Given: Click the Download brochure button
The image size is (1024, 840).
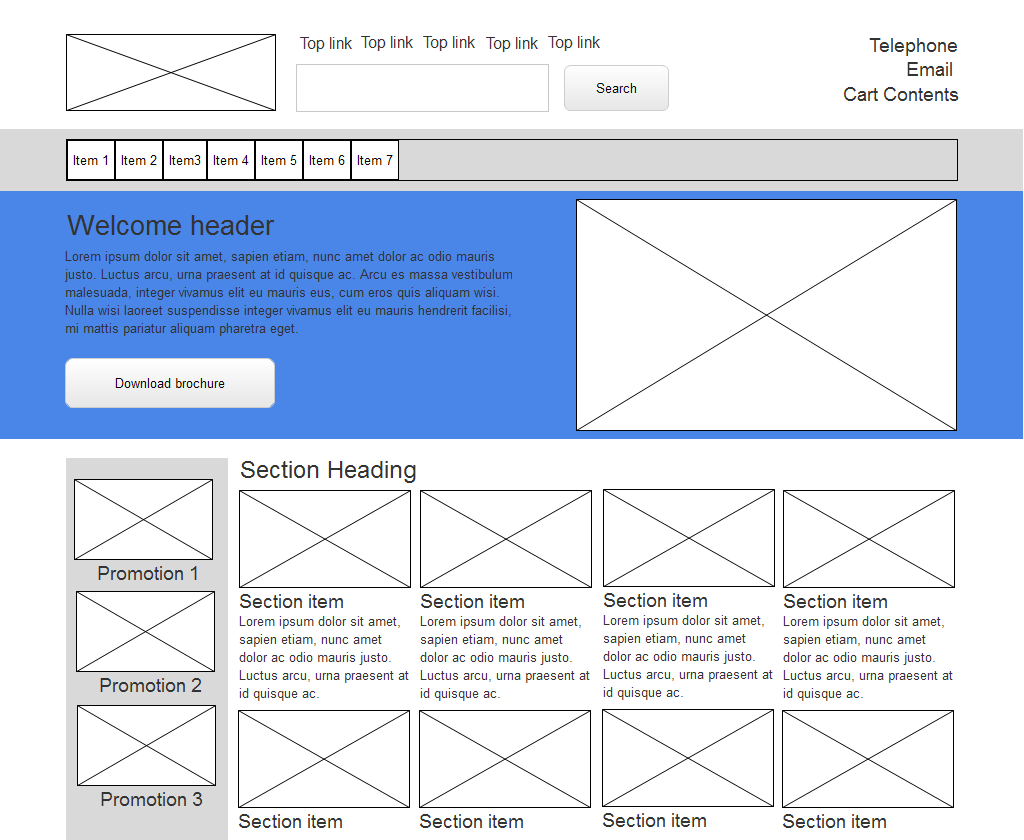Looking at the screenshot, I should tap(170, 383).
